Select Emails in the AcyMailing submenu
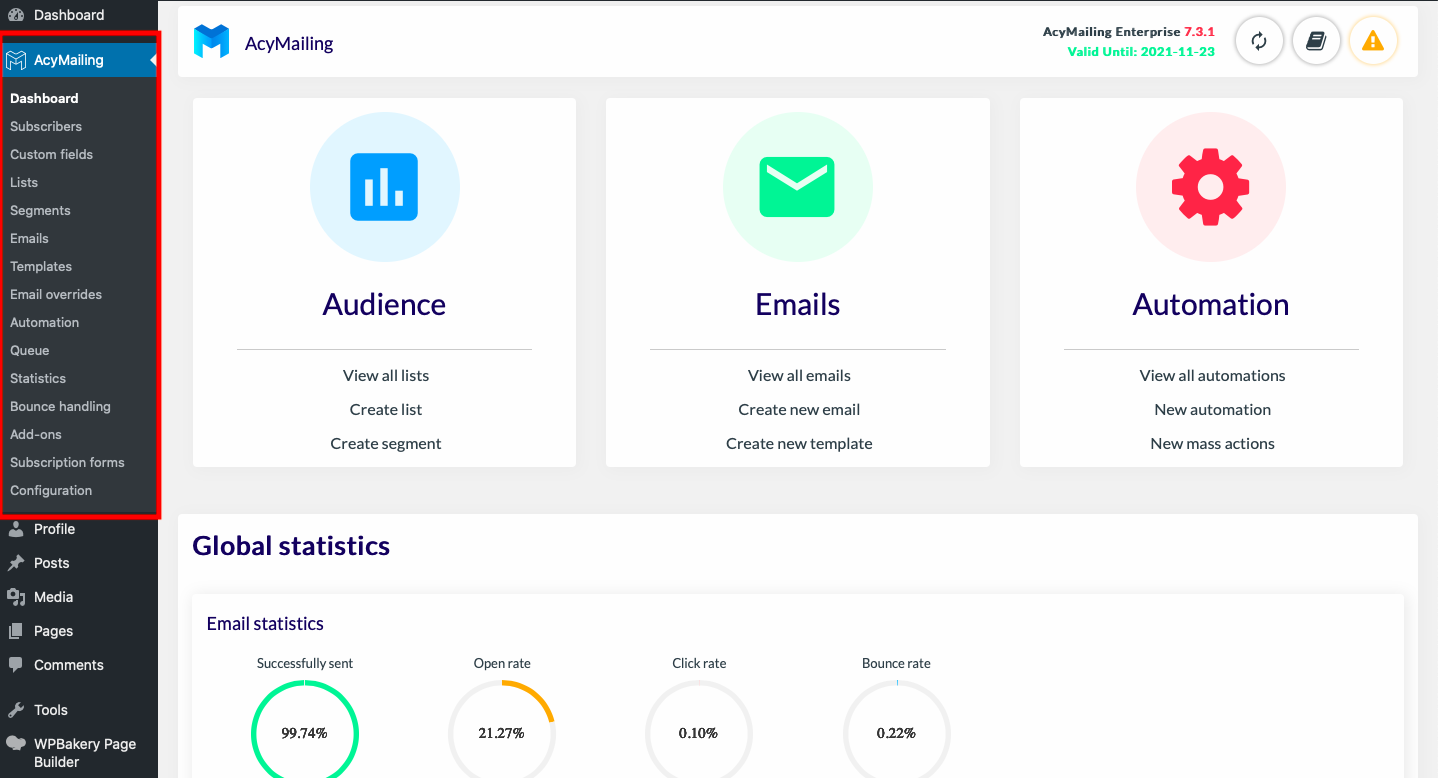Screen dimensions: 1438x778 (29, 238)
